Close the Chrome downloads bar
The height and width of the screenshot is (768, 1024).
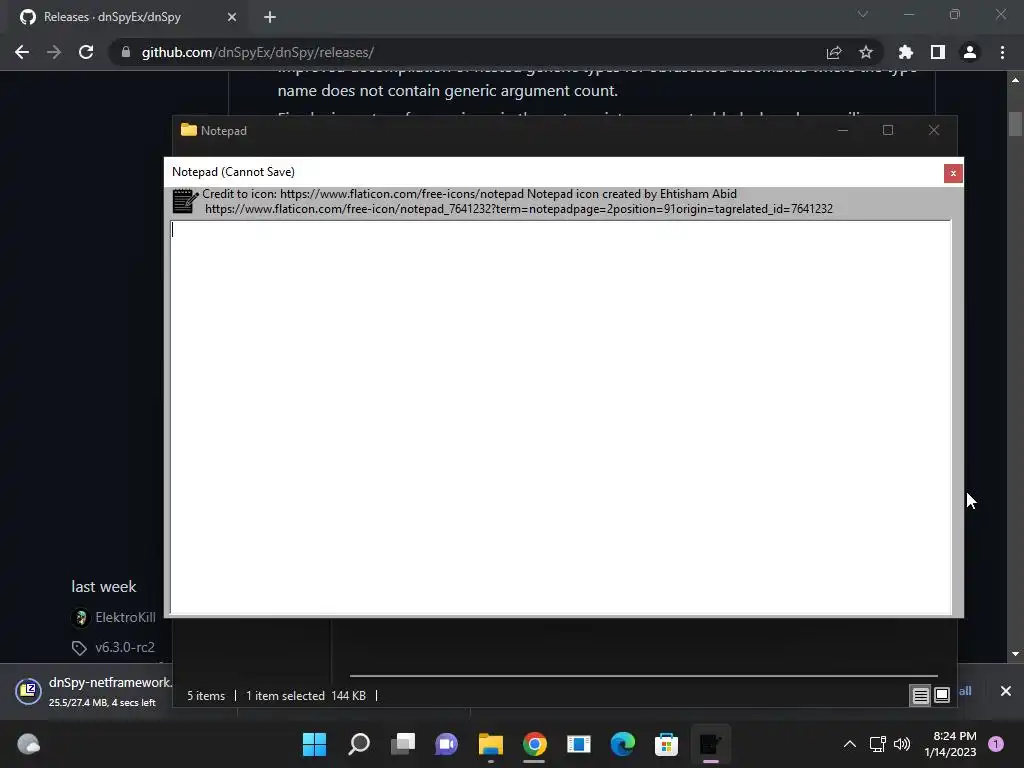click(x=1006, y=691)
